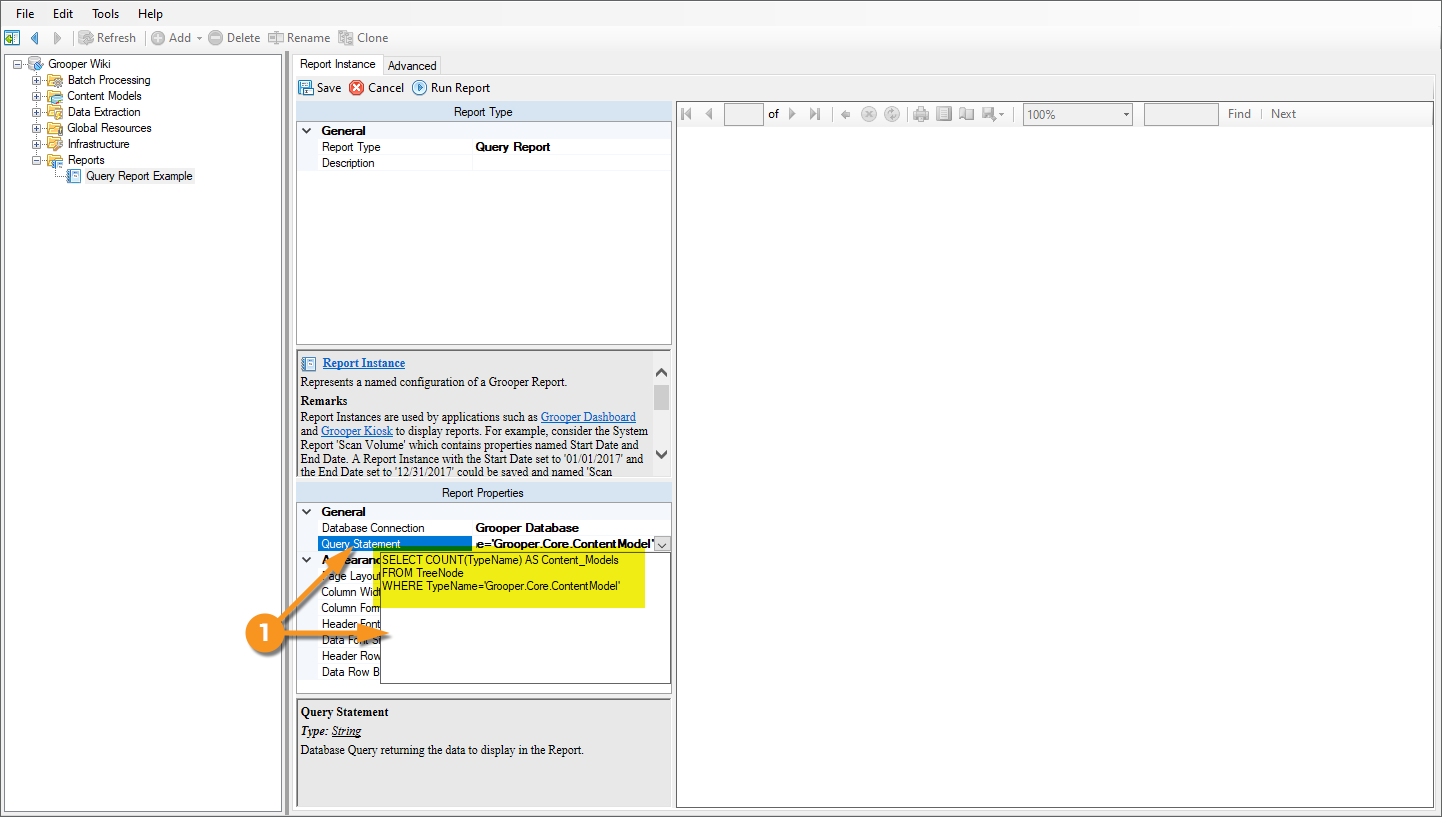Click the Run Report play icon
The width and height of the screenshot is (1442, 817).
[420, 88]
